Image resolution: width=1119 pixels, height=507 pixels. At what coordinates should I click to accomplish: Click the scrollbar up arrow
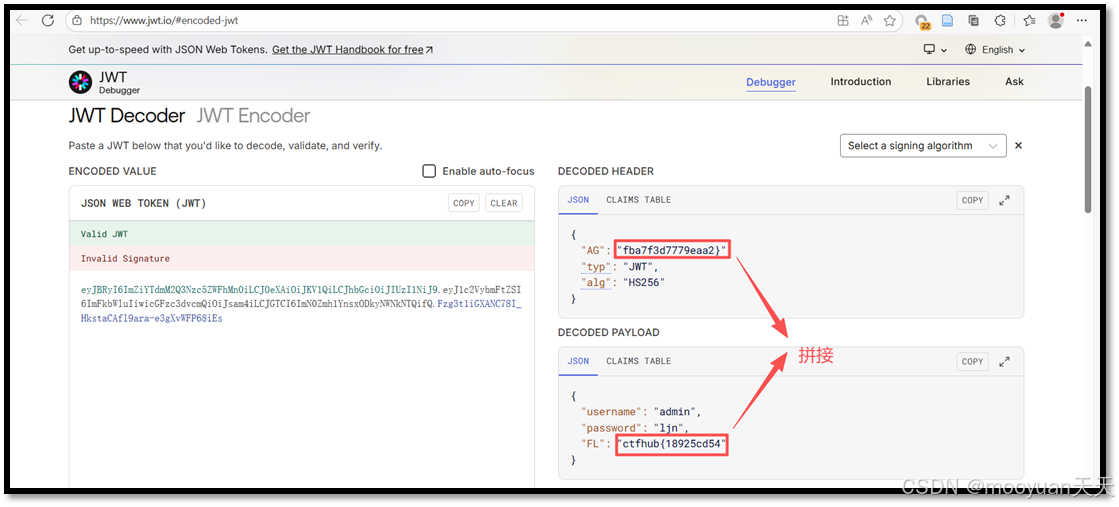point(1088,44)
